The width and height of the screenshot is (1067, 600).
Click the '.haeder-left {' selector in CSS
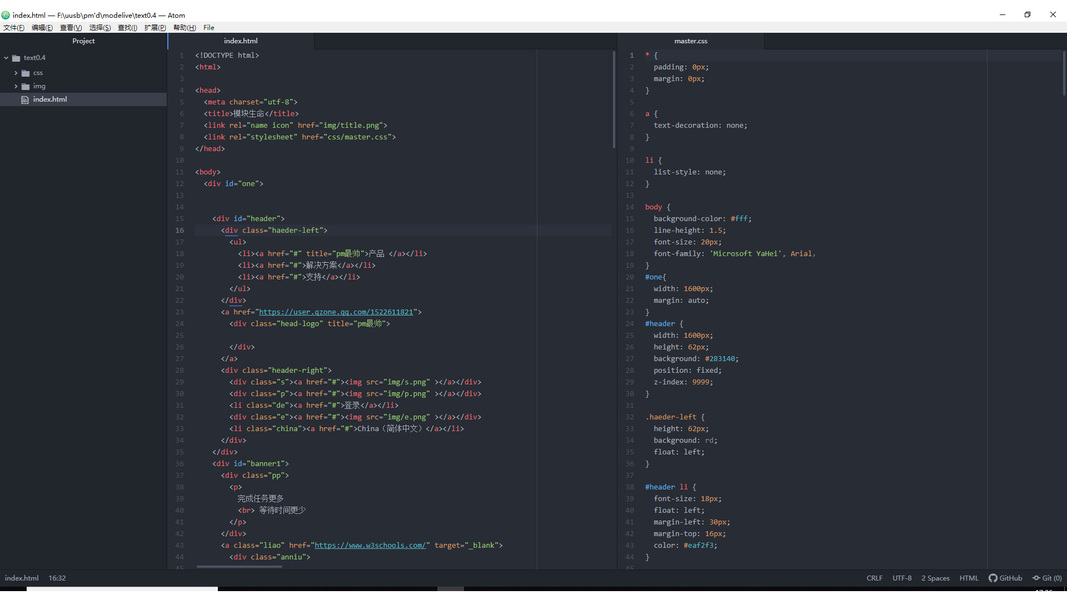point(675,417)
